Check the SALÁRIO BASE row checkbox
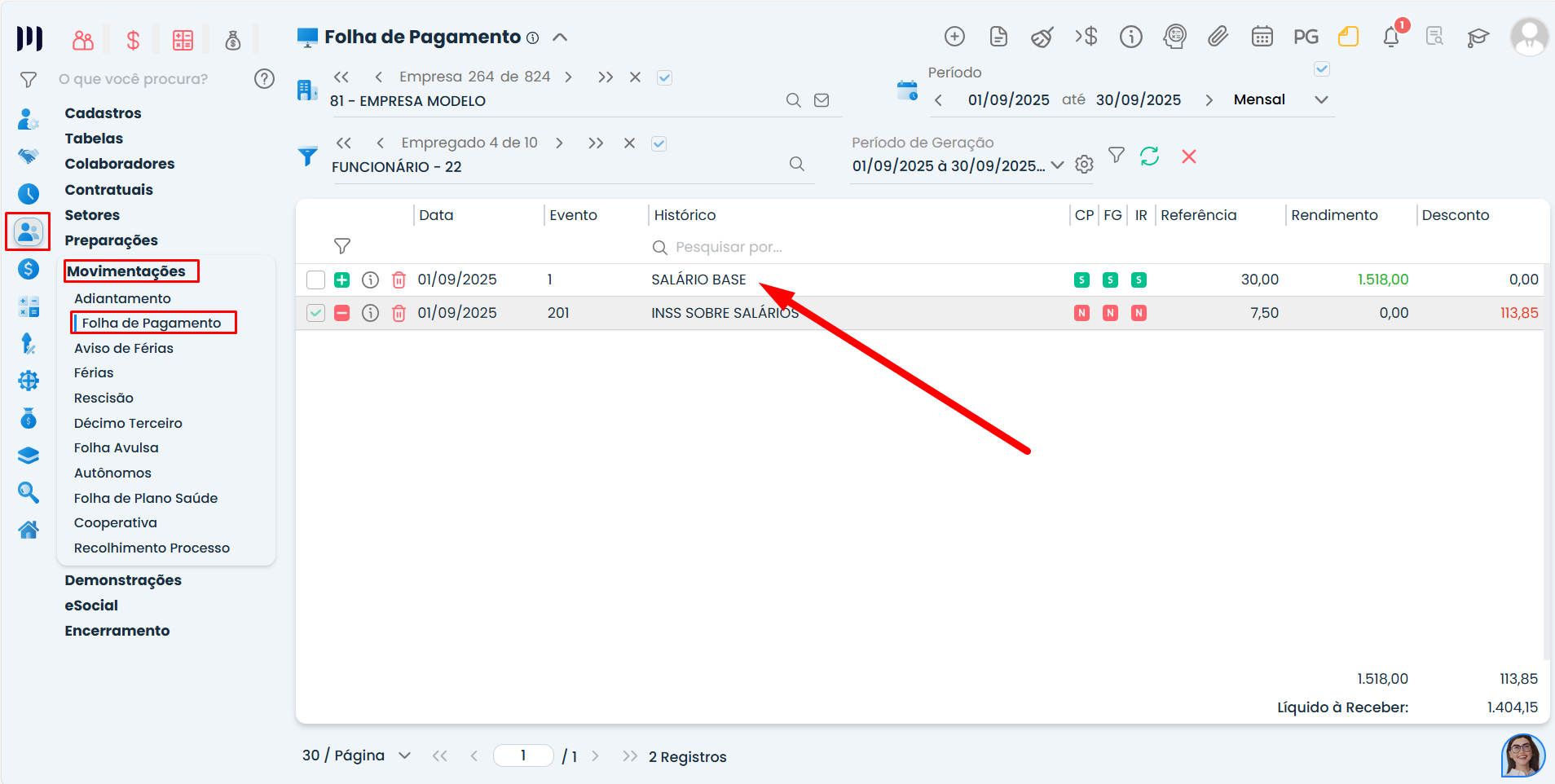This screenshot has width=1555, height=784. pos(315,280)
